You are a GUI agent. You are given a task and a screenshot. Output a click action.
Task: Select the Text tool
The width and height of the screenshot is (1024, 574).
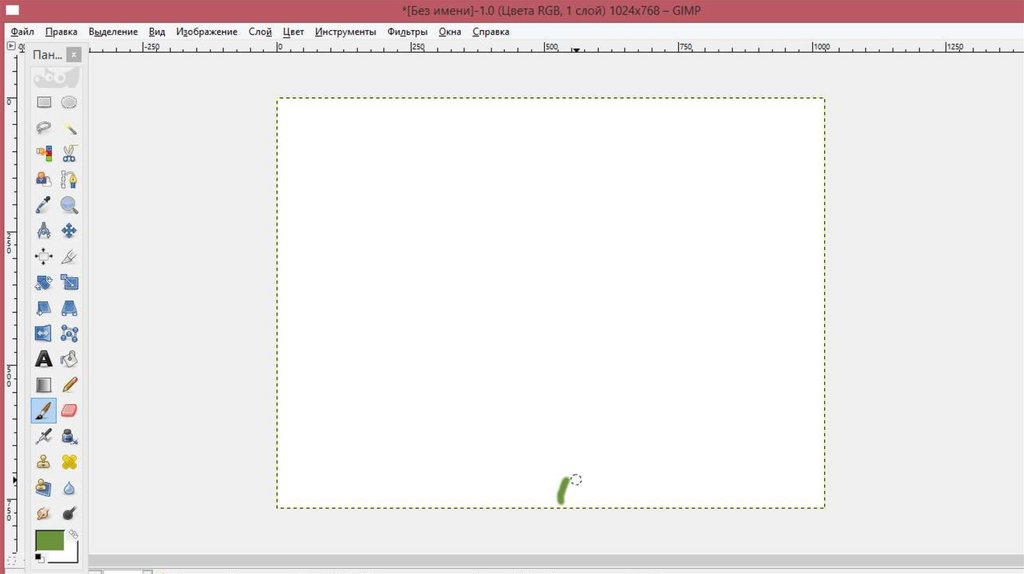(44, 359)
